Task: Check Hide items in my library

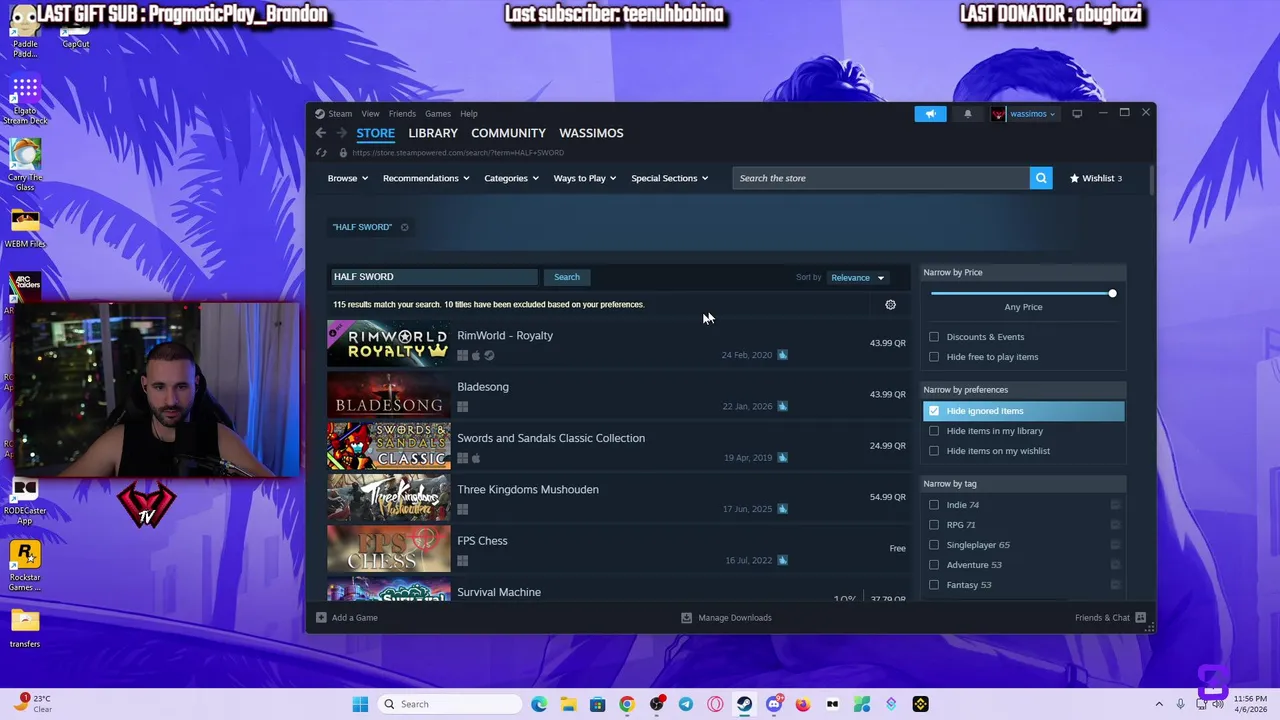Action: tap(934, 431)
